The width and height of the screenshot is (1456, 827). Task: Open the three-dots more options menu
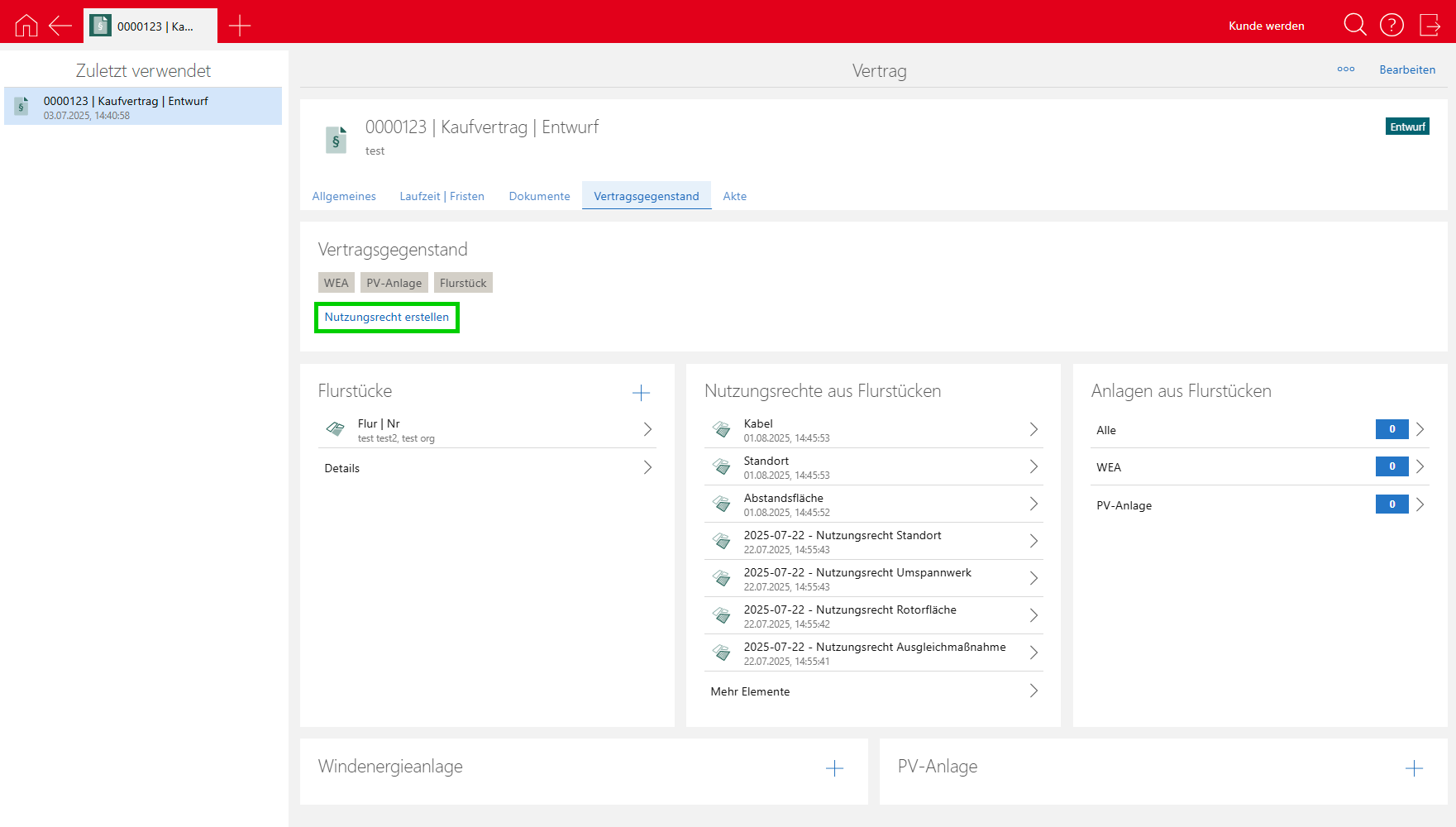(1345, 69)
